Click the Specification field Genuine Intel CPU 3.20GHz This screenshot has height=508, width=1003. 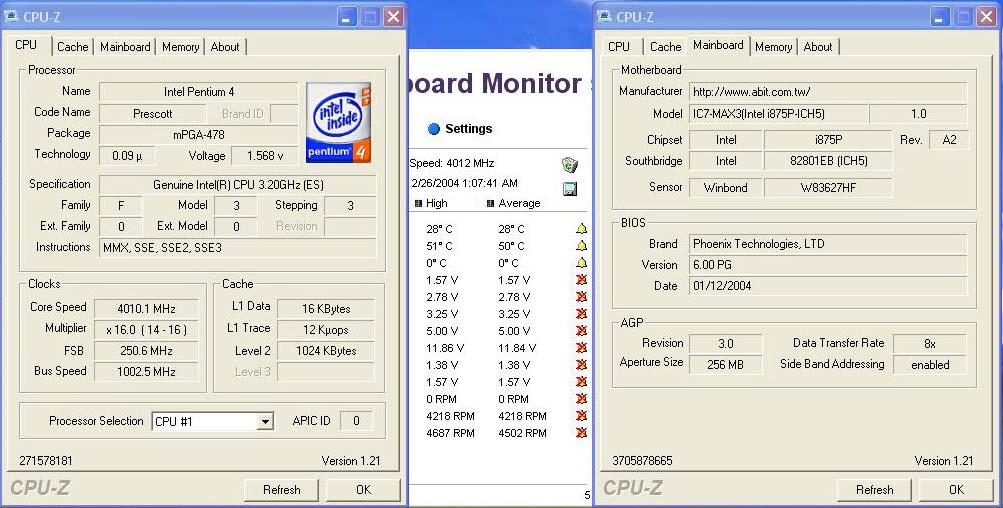pos(238,185)
